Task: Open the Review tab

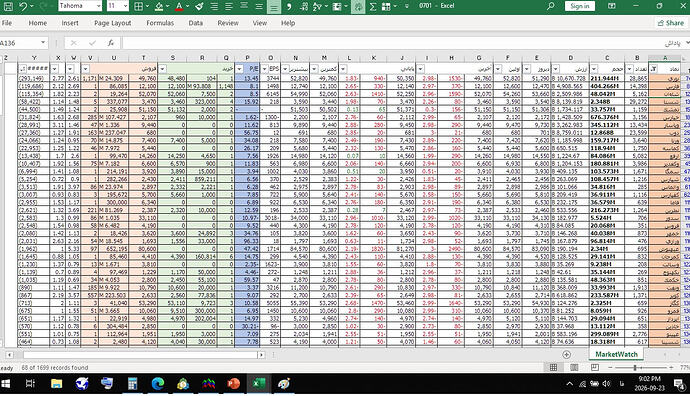Action: click(228, 23)
